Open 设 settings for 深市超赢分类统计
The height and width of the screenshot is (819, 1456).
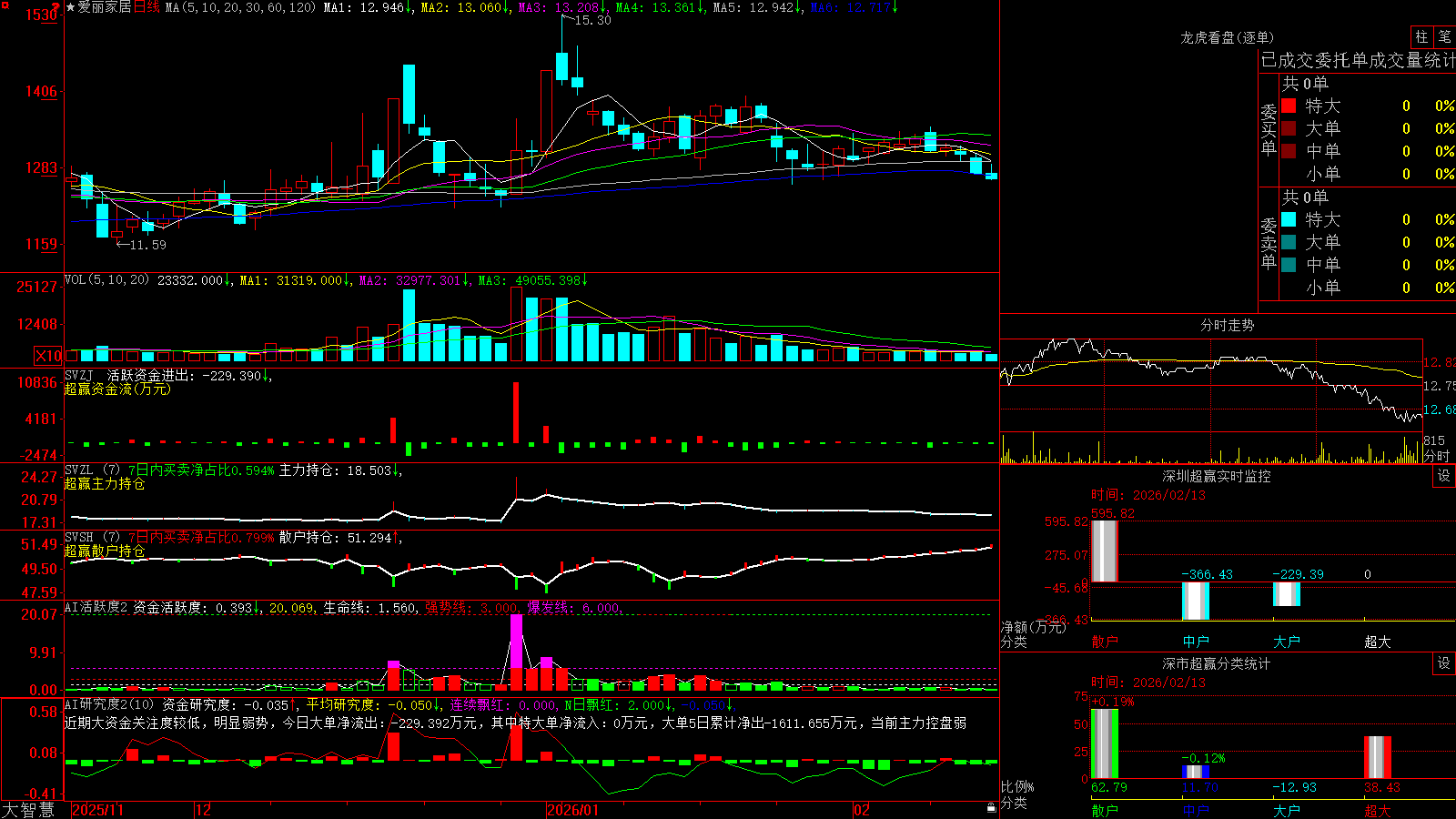pyautogui.click(x=1444, y=663)
